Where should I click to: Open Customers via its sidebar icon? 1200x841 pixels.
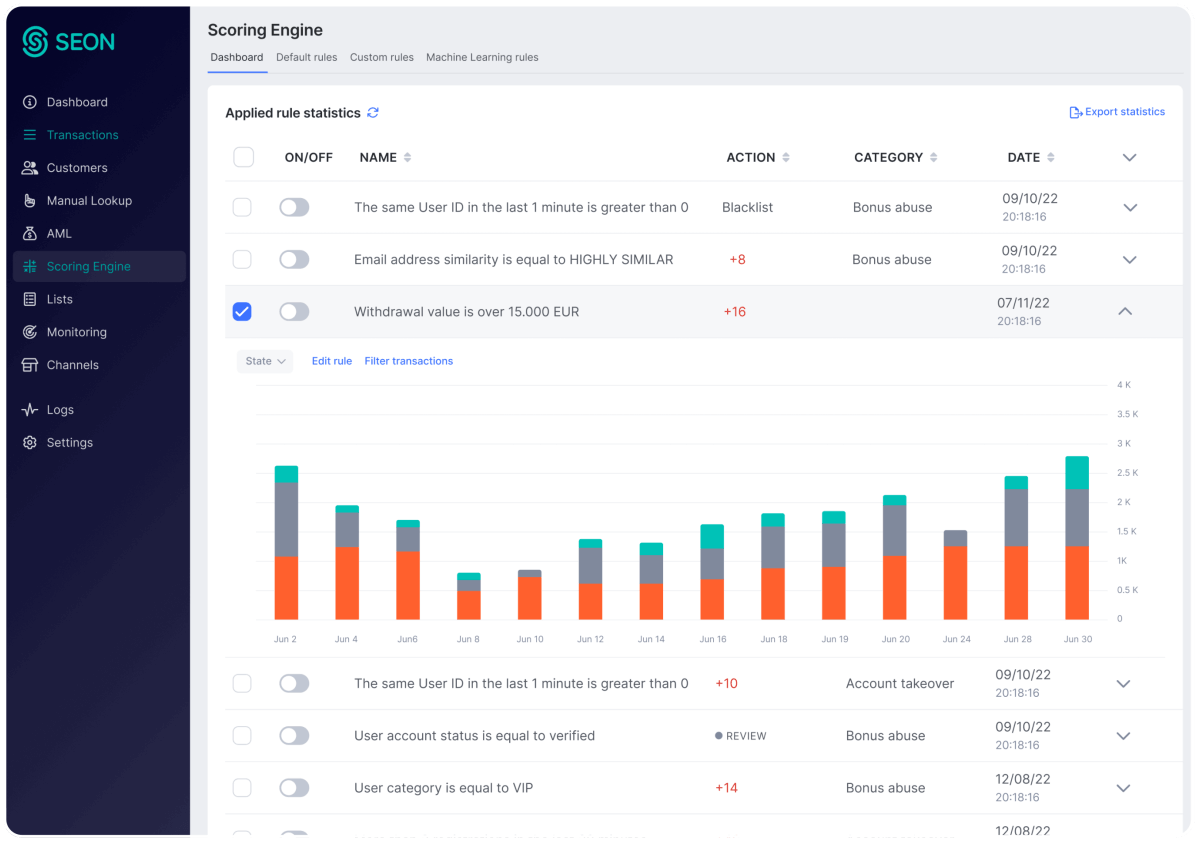pyautogui.click(x=30, y=168)
